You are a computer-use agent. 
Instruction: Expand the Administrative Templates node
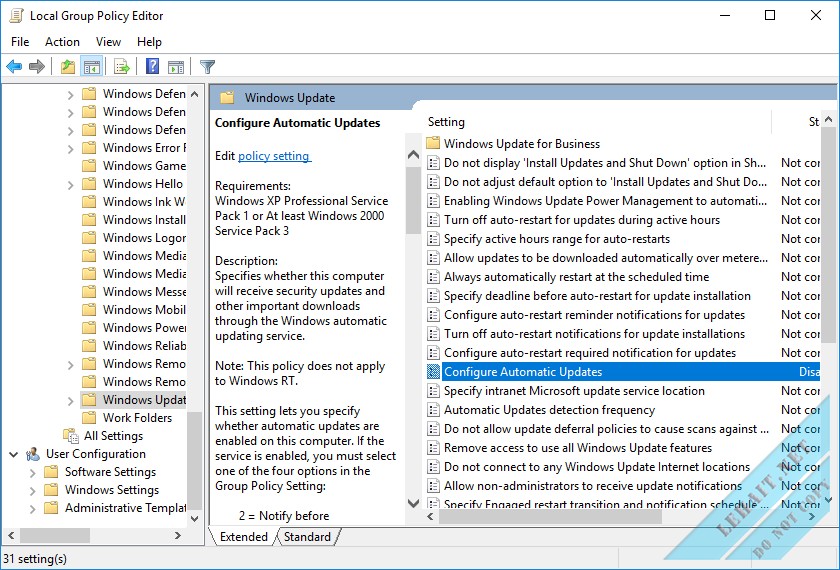click(32, 509)
